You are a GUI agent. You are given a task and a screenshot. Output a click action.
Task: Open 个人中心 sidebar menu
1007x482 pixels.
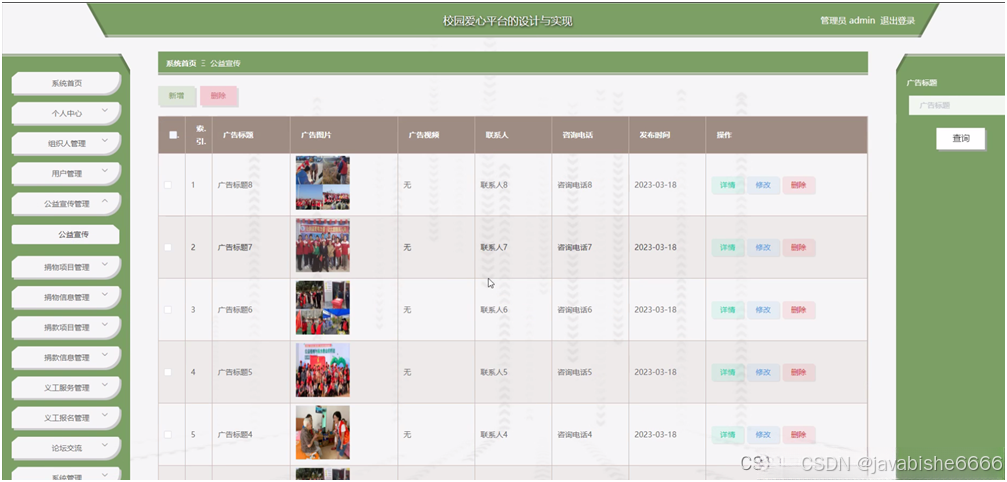pos(66,114)
